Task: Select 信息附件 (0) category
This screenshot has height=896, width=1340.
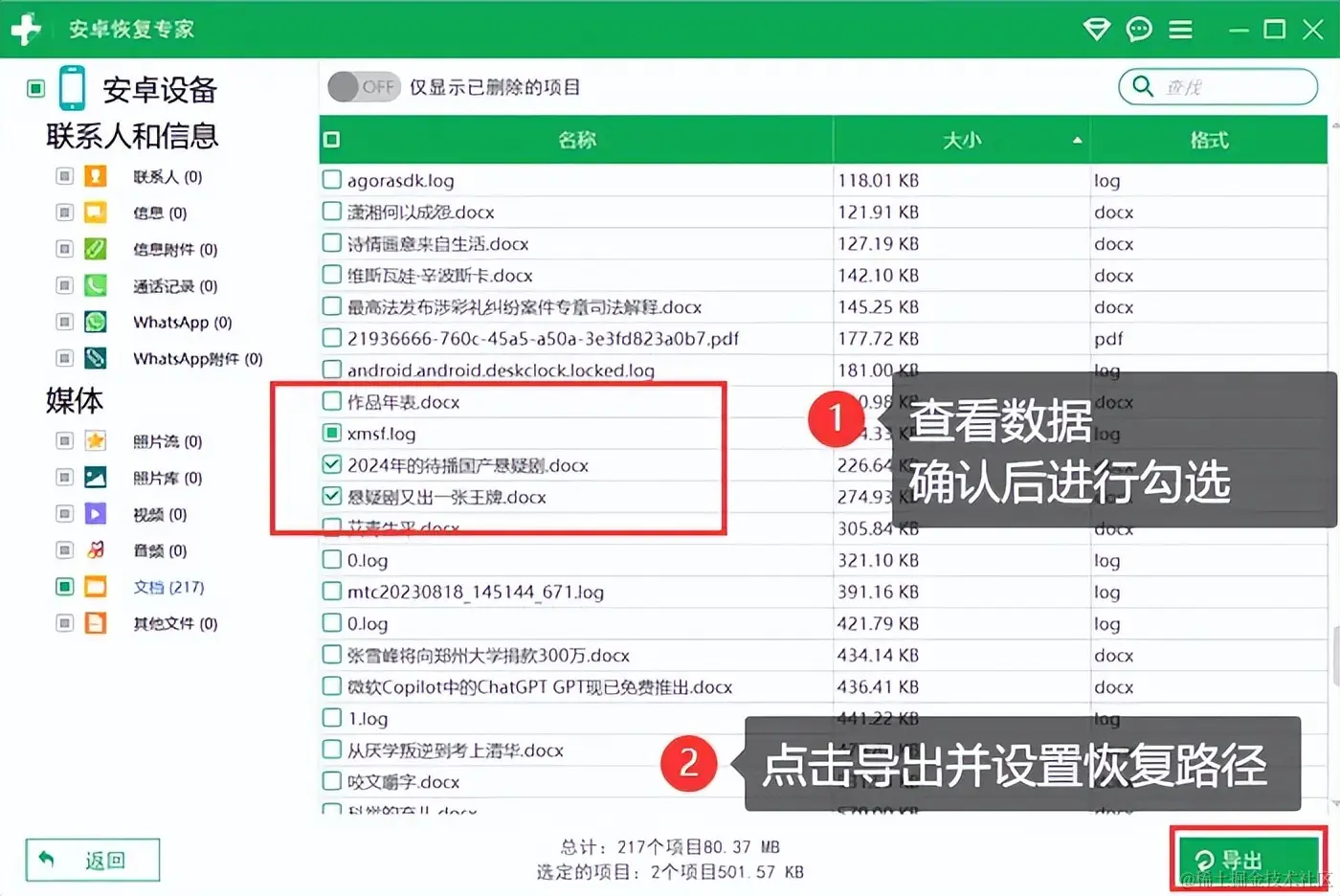Action: [x=175, y=250]
